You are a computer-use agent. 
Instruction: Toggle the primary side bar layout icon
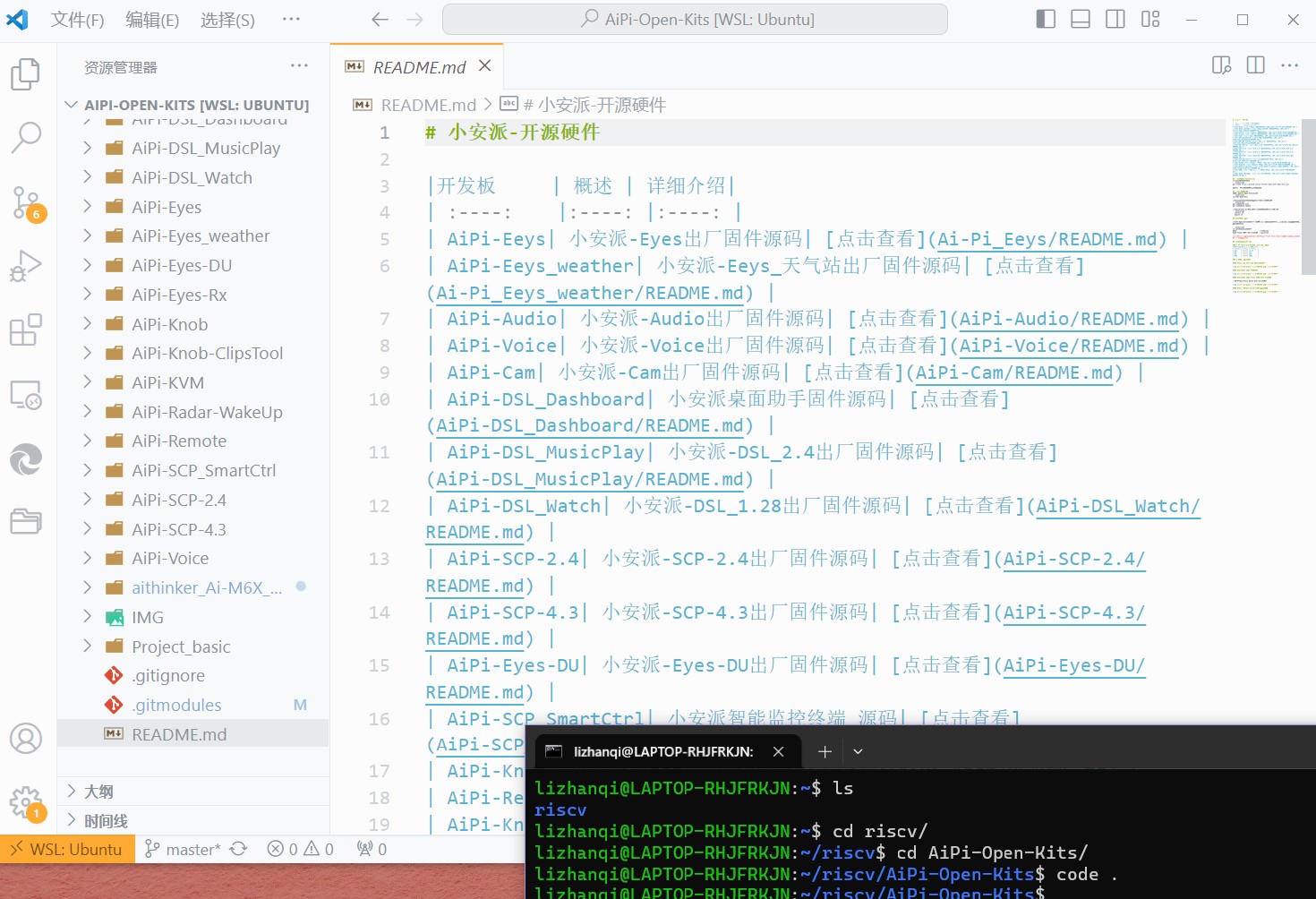point(1046,19)
